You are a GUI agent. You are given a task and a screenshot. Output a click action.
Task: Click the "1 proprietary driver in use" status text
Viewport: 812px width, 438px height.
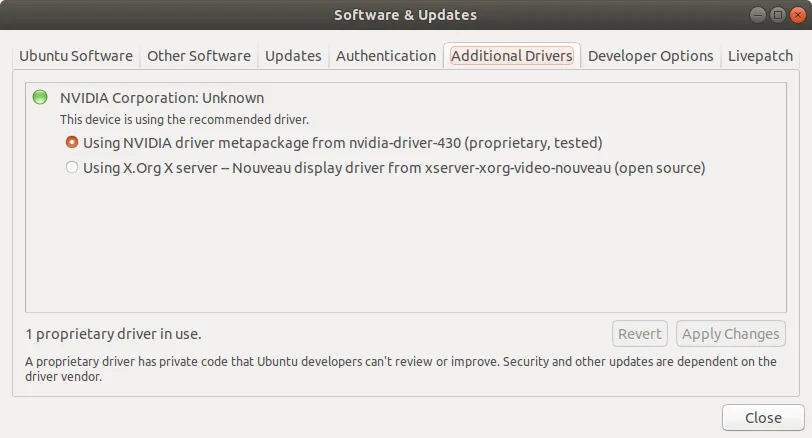click(120, 334)
